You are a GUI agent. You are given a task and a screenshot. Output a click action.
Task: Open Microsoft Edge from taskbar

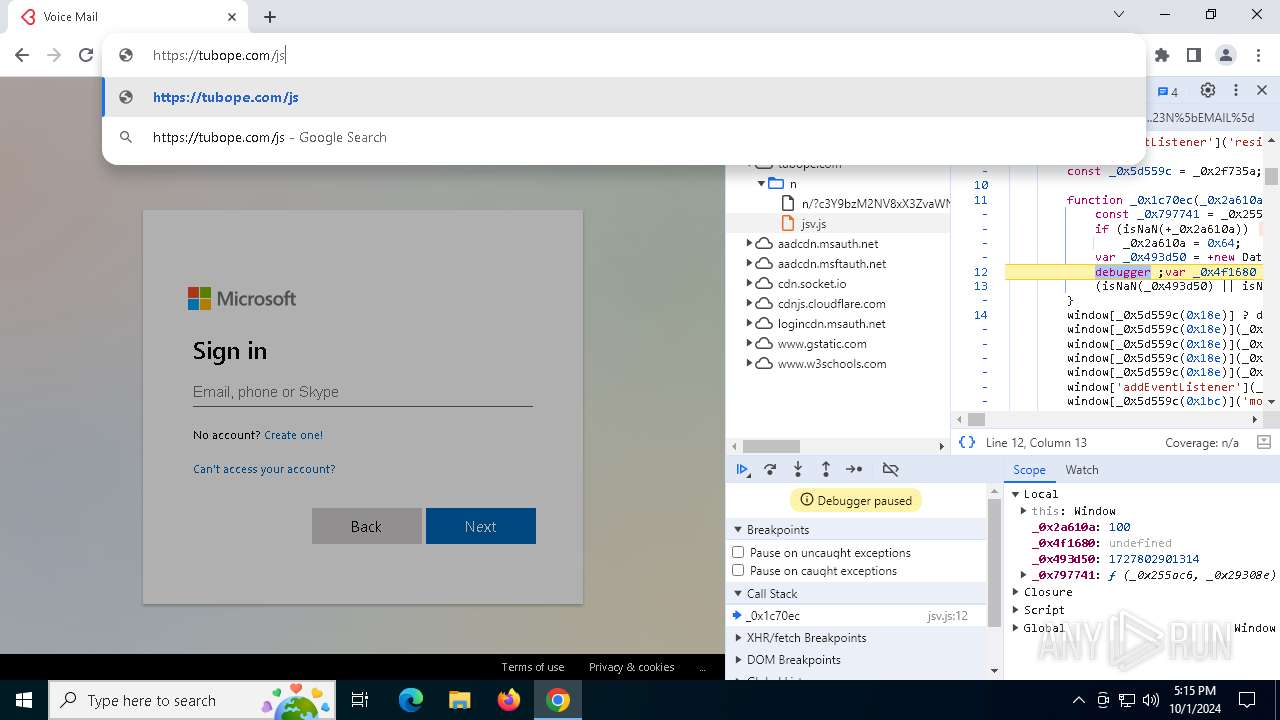point(411,700)
